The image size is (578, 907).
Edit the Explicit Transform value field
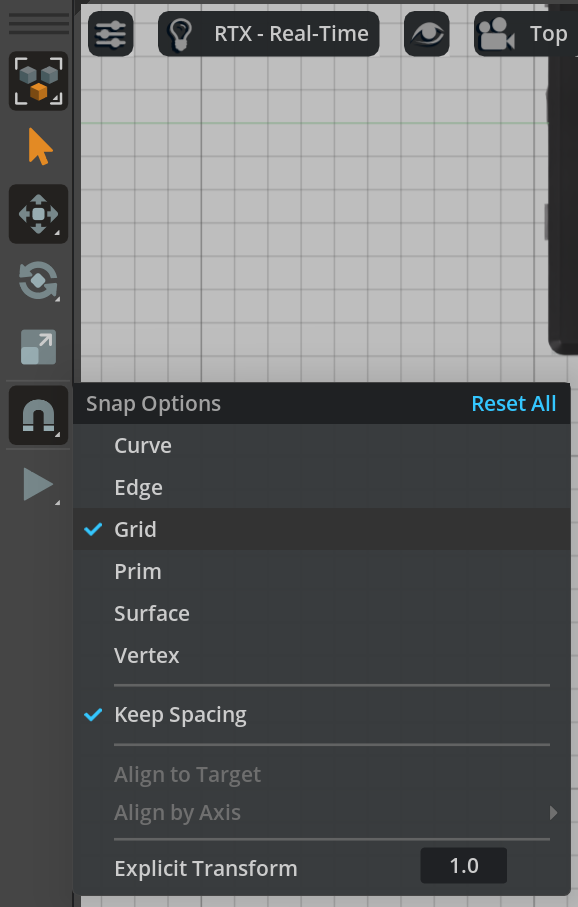[x=463, y=865]
